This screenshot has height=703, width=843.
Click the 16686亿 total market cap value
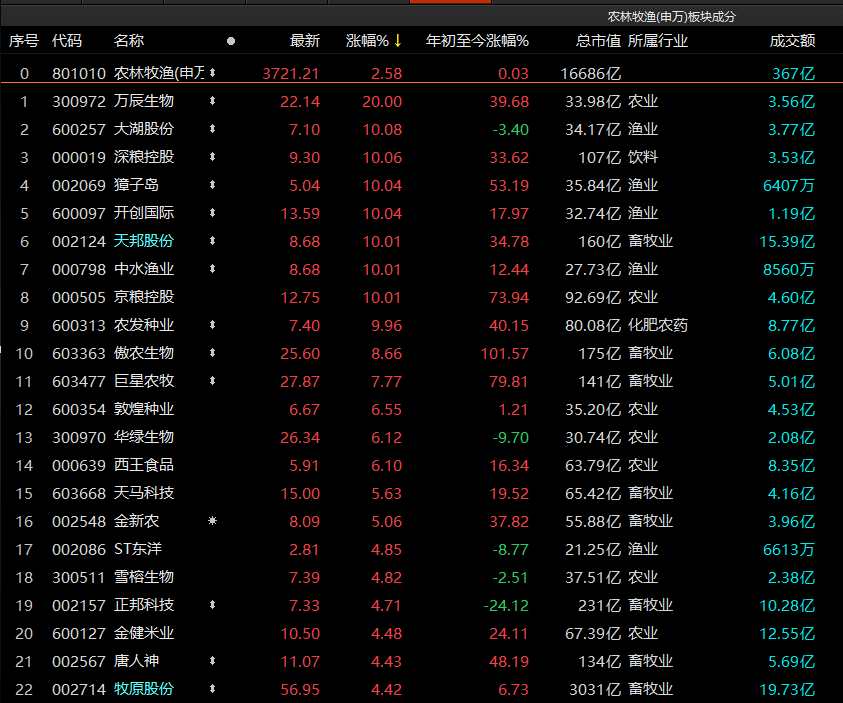[590, 73]
